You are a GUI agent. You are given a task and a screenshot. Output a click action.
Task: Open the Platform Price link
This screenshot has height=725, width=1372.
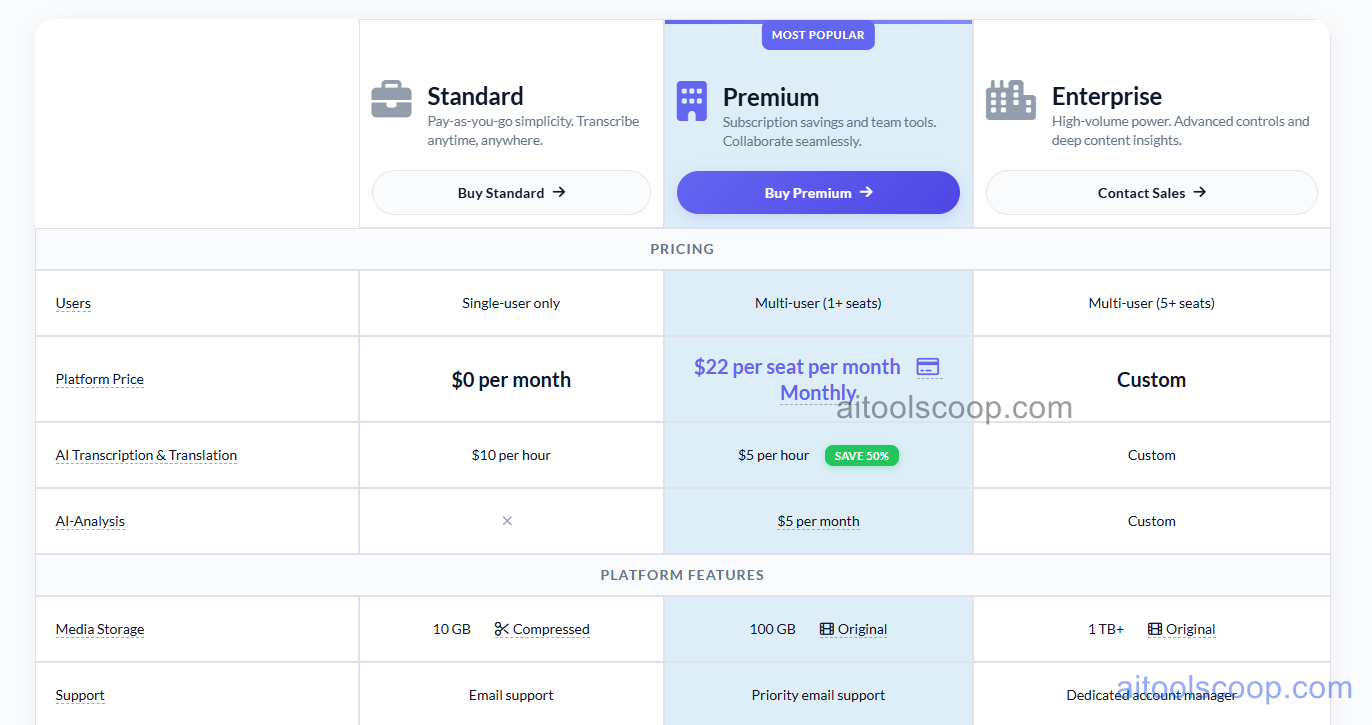click(x=99, y=379)
